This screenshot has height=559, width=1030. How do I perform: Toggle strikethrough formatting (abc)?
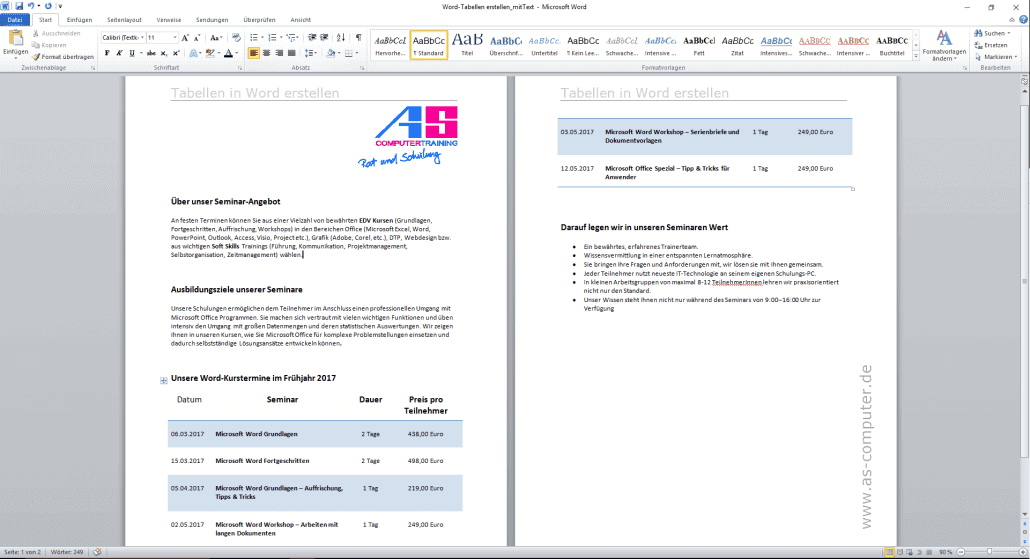tap(151, 53)
